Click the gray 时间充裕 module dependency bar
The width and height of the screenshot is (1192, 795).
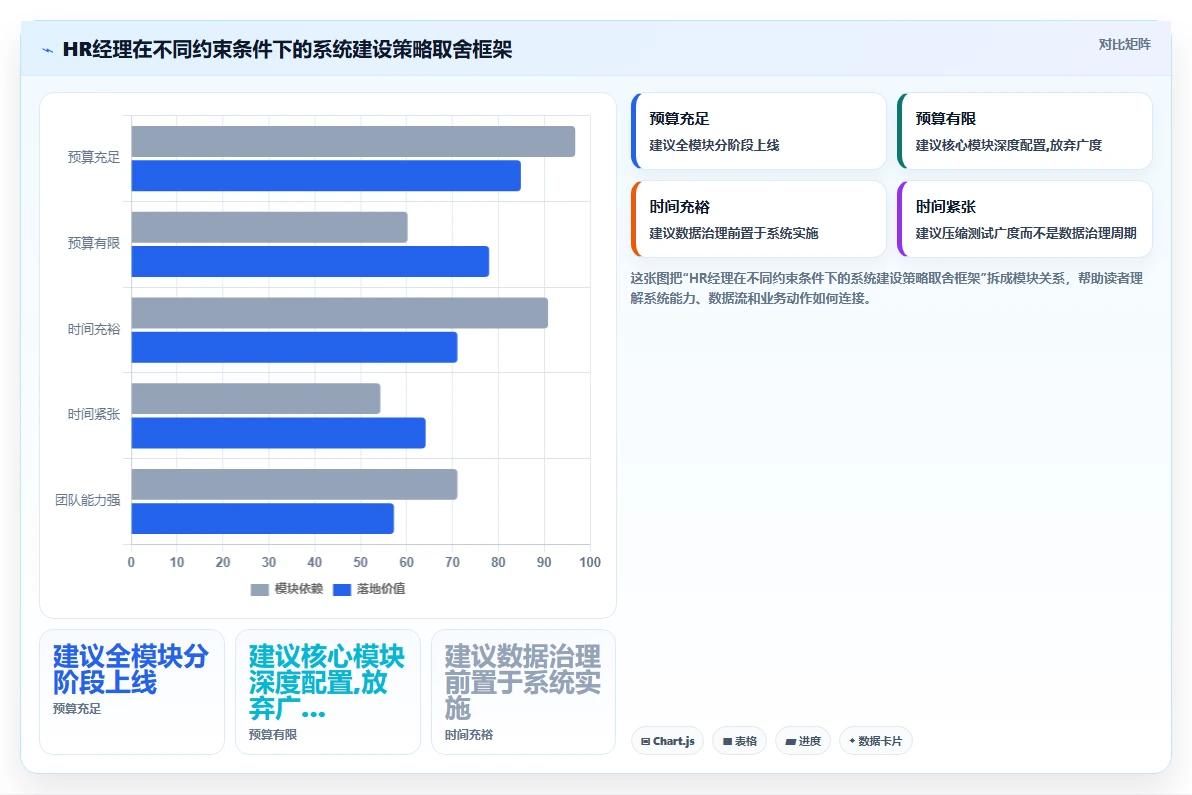pyautogui.click(x=340, y=313)
